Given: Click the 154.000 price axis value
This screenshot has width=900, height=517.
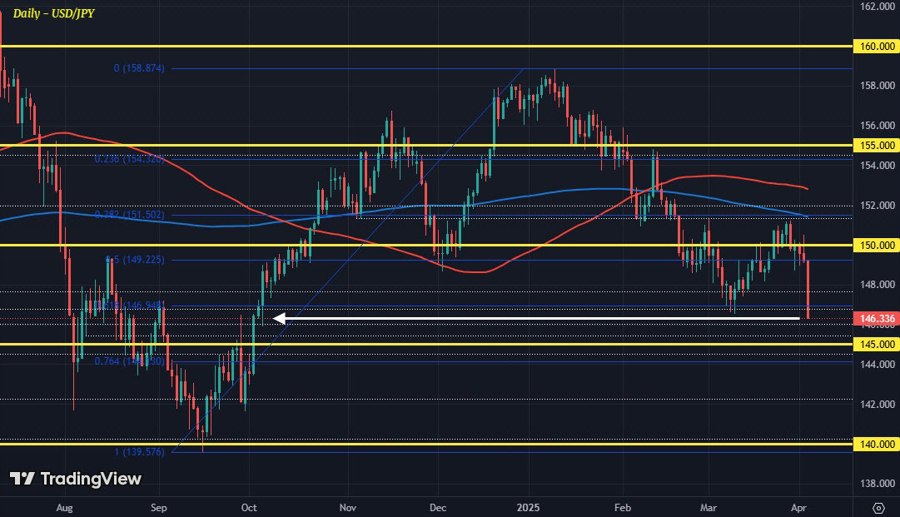Looking at the screenshot, I should coord(878,165).
